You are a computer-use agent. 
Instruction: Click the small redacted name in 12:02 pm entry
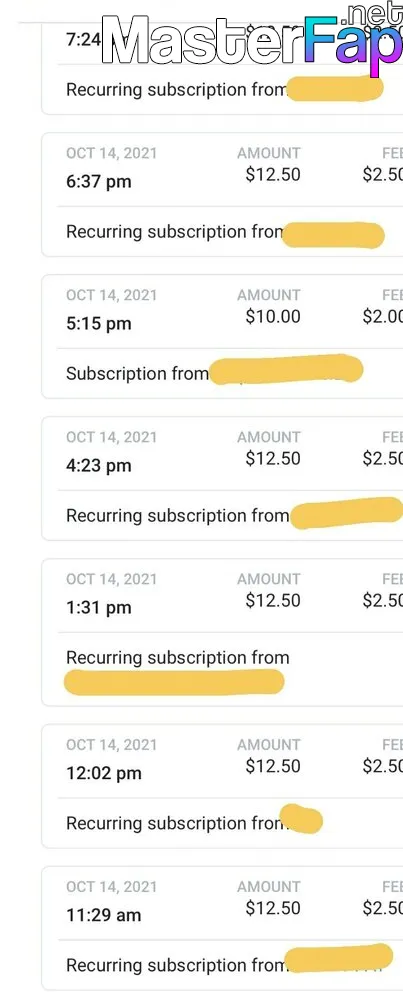(302, 820)
